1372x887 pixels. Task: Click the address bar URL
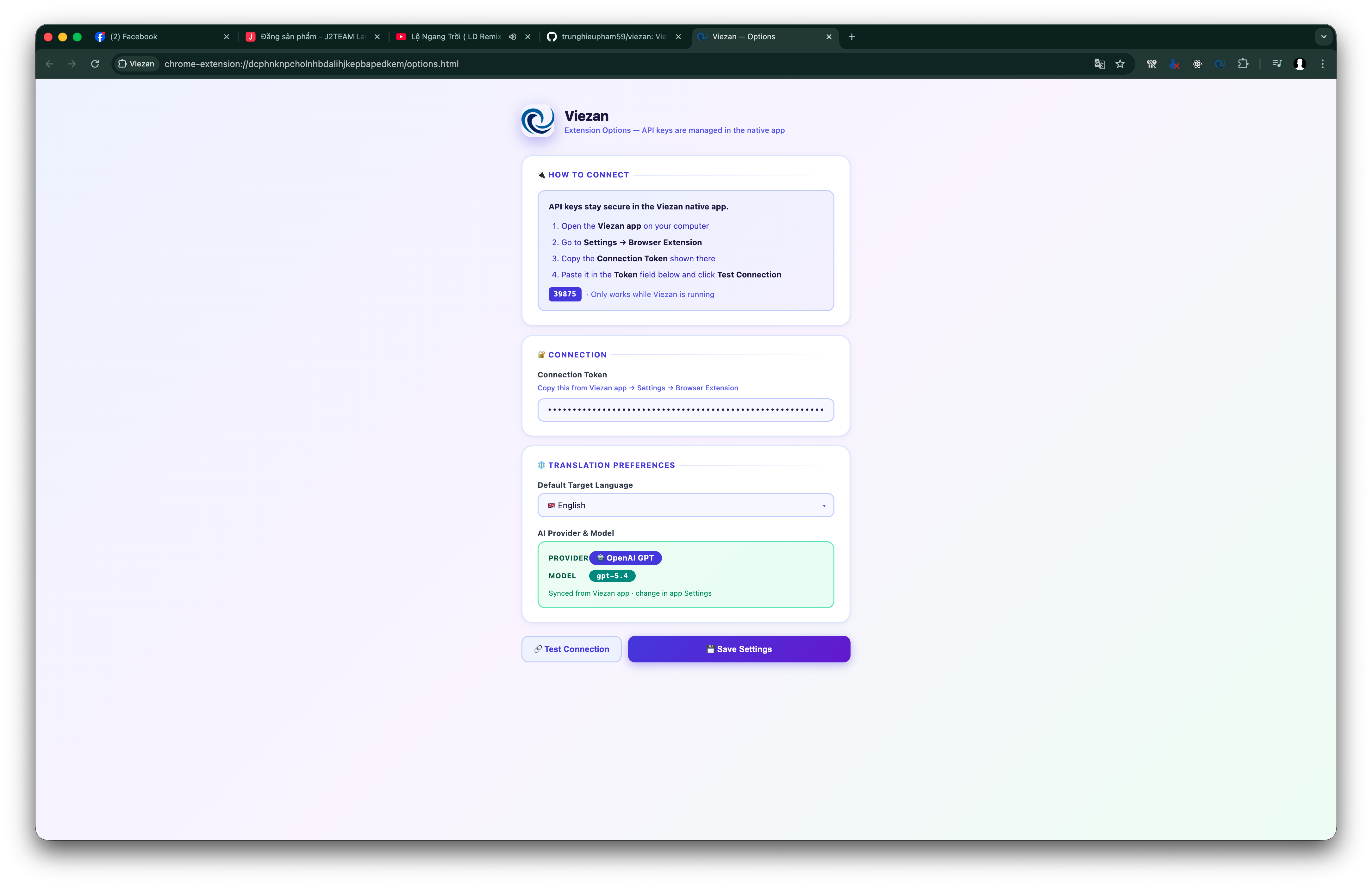[x=312, y=64]
